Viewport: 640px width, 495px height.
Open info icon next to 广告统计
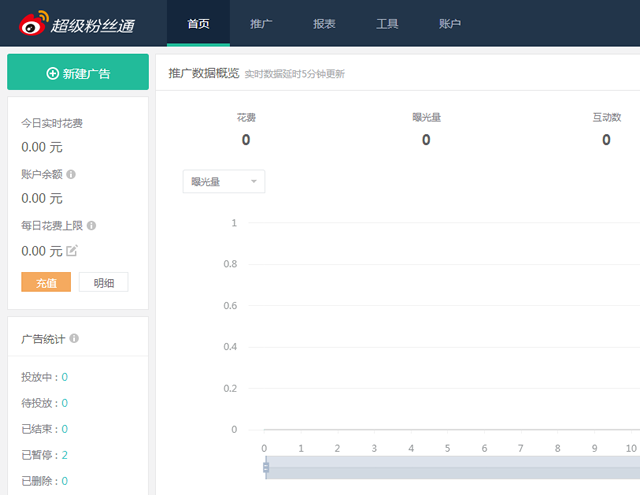coord(74,338)
